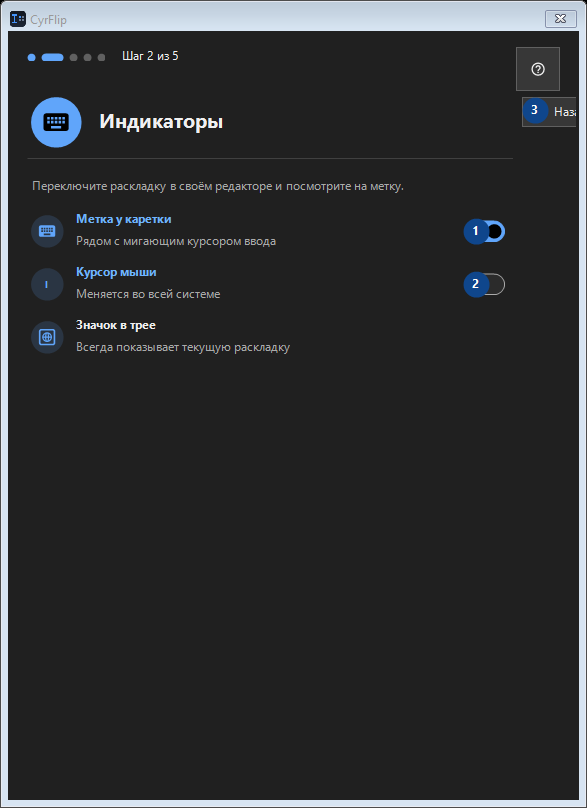Enable the Курсор мыши switch
587x808 pixels.
point(484,284)
